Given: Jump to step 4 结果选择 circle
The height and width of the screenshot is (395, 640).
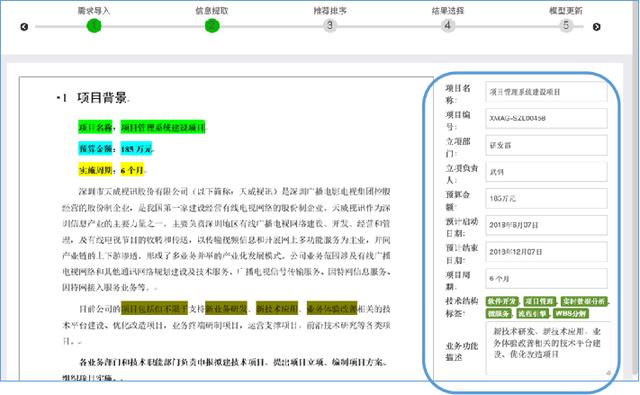Looking at the screenshot, I should [448, 26].
